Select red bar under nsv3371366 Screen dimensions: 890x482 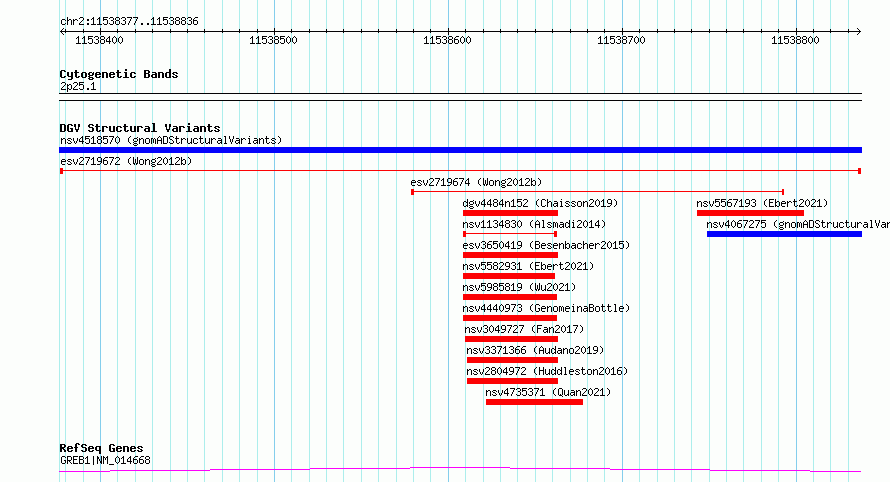click(x=513, y=360)
